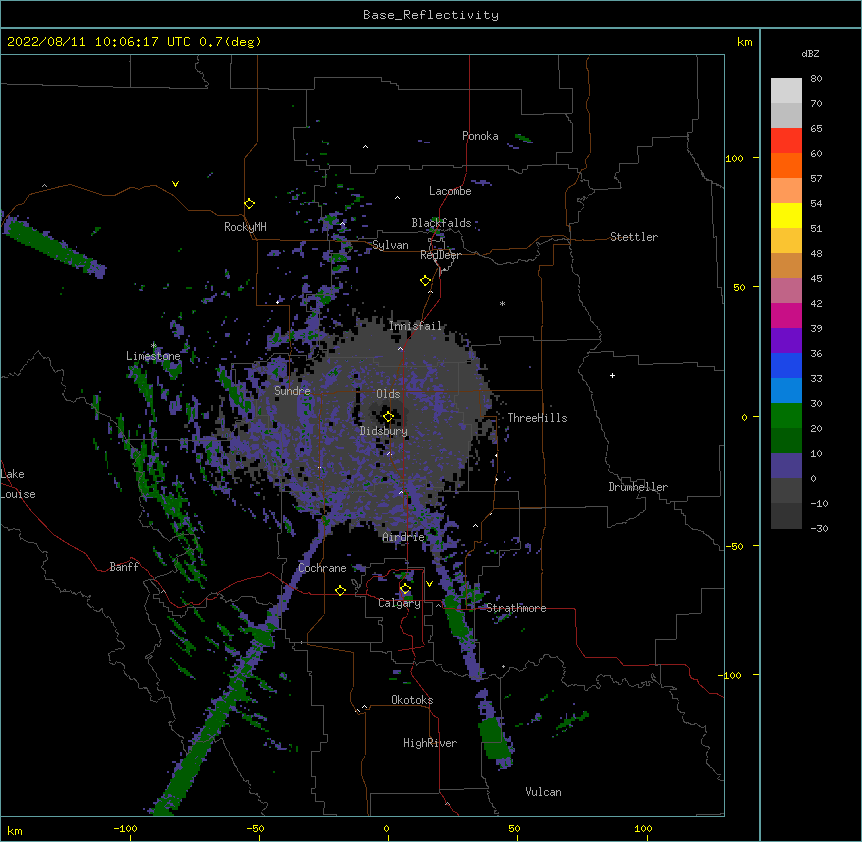The height and width of the screenshot is (842, 862).
Task: Pick the yellow 51–54 dBZ legend swatch
Action: point(786,215)
